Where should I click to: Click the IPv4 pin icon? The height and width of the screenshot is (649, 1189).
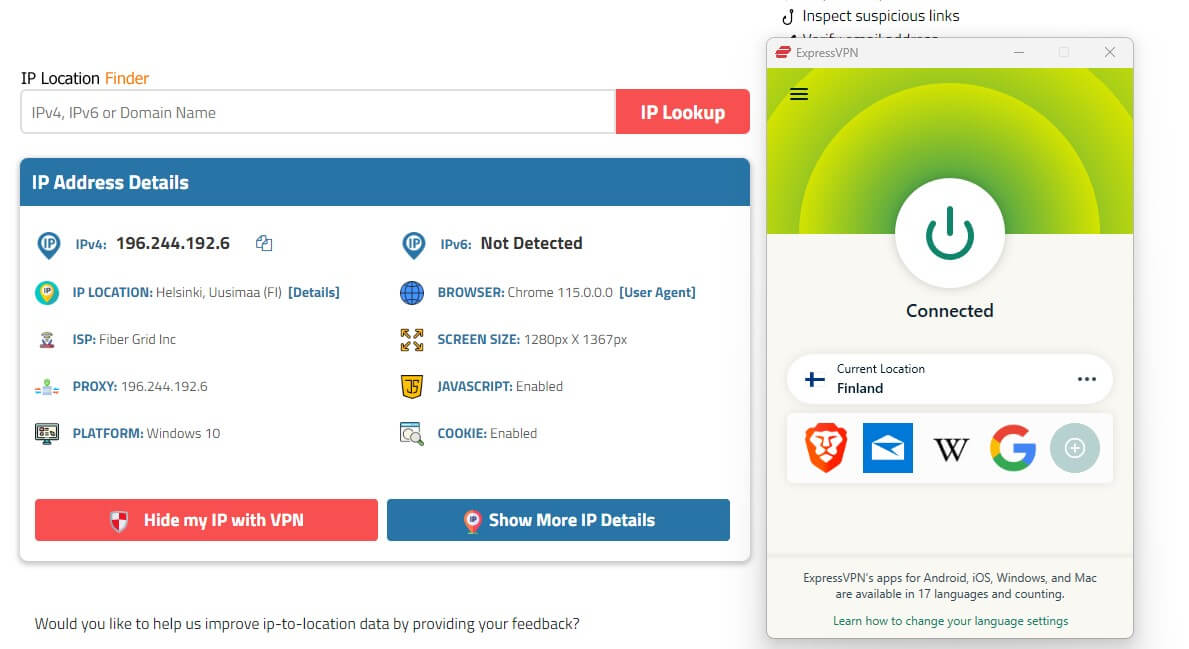tap(49, 245)
